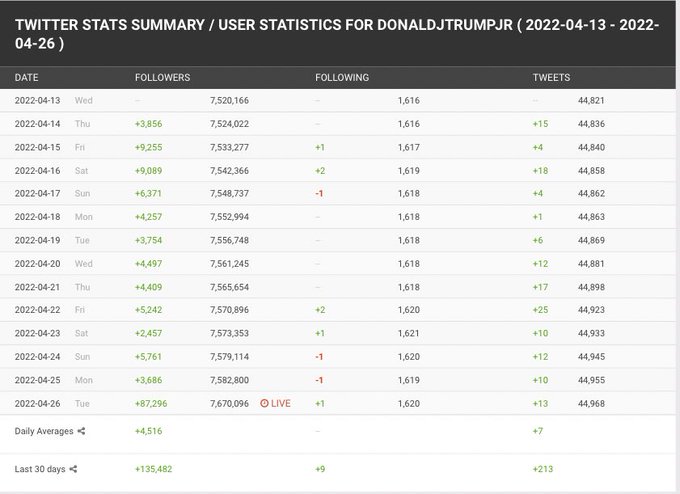Click the +4,516 daily average followers value
The height and width of the screenshot is (494, 680).
click(x=148, y=431)
